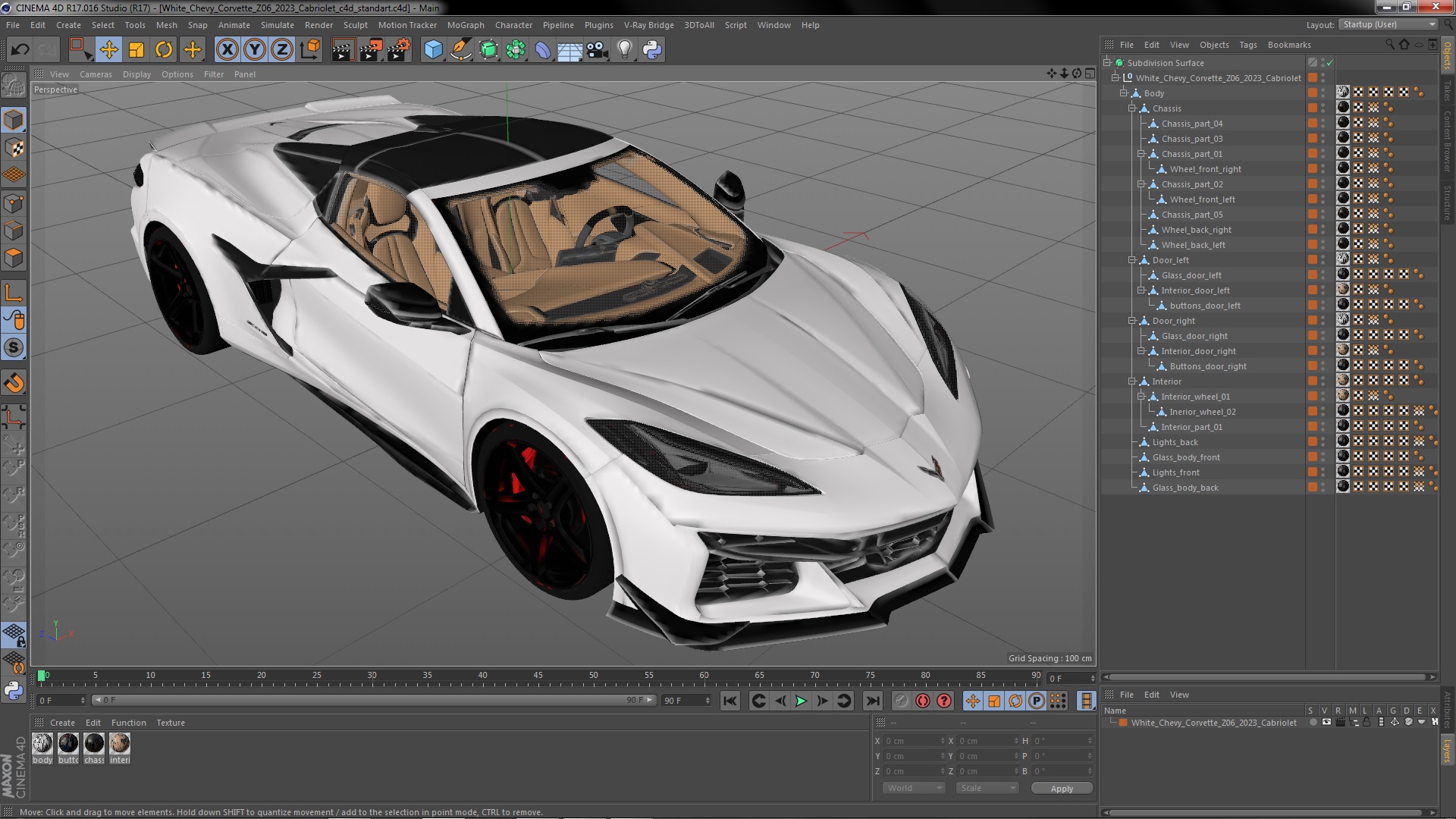Open the MoGraph menu
This screenshot has width=1456, height=819.
tap(466, 25)
